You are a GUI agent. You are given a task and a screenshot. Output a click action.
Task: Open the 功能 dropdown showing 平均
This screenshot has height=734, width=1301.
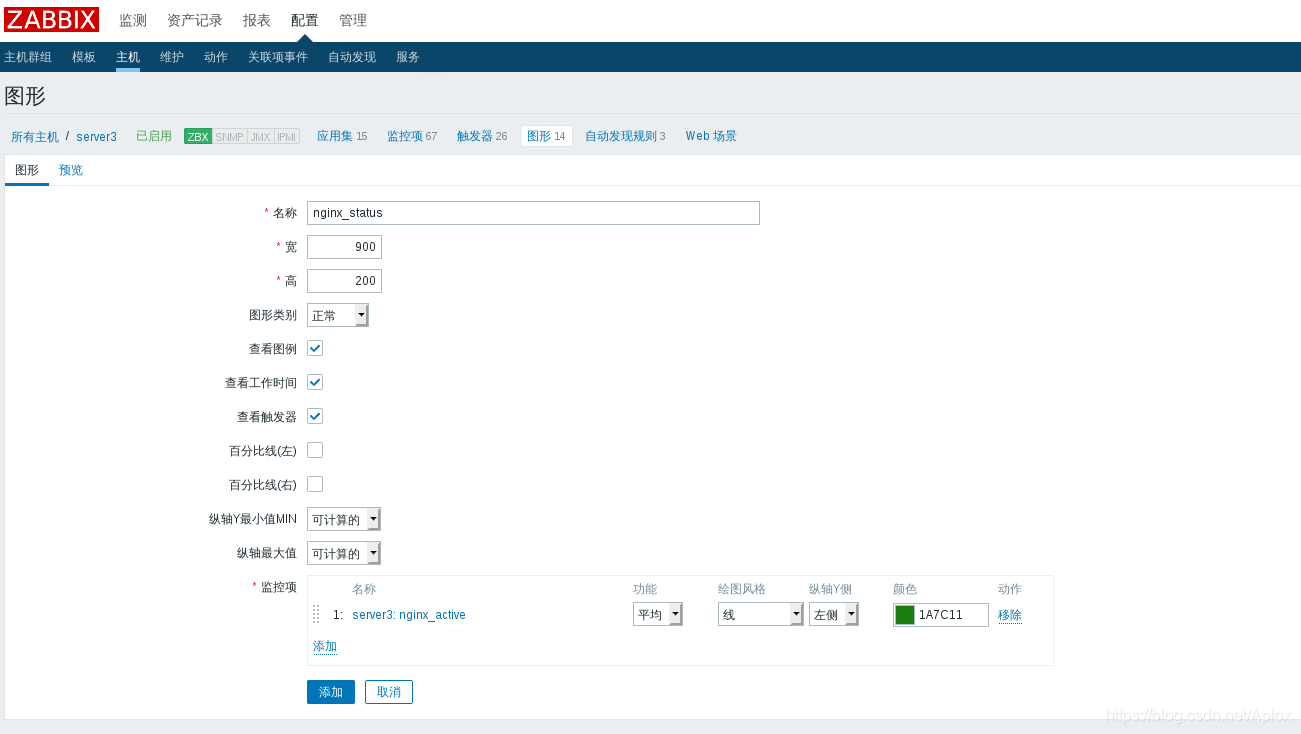(x=657, y=614)
